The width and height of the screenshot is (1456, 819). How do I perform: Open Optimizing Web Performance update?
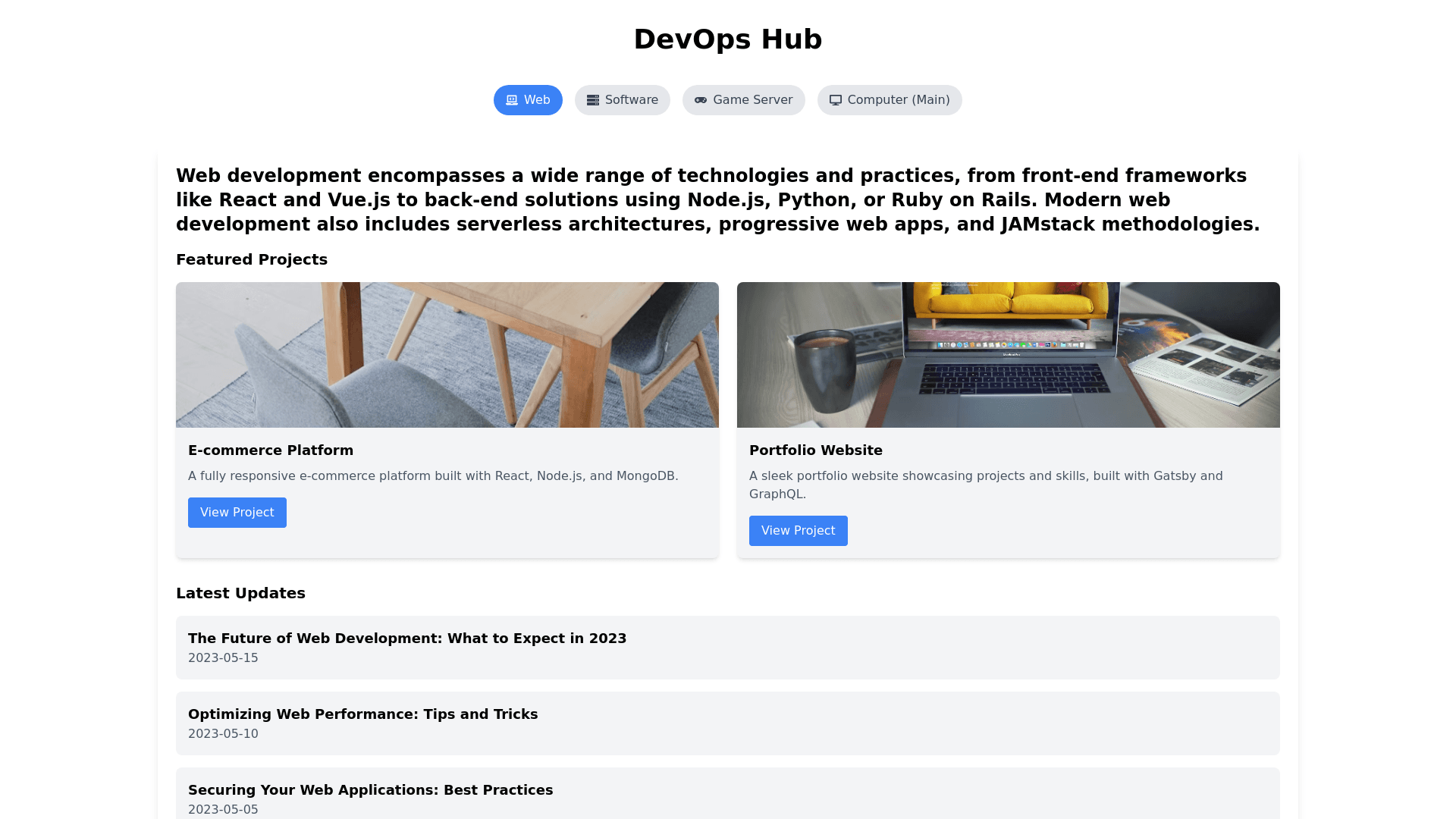[x=362, y=714]
